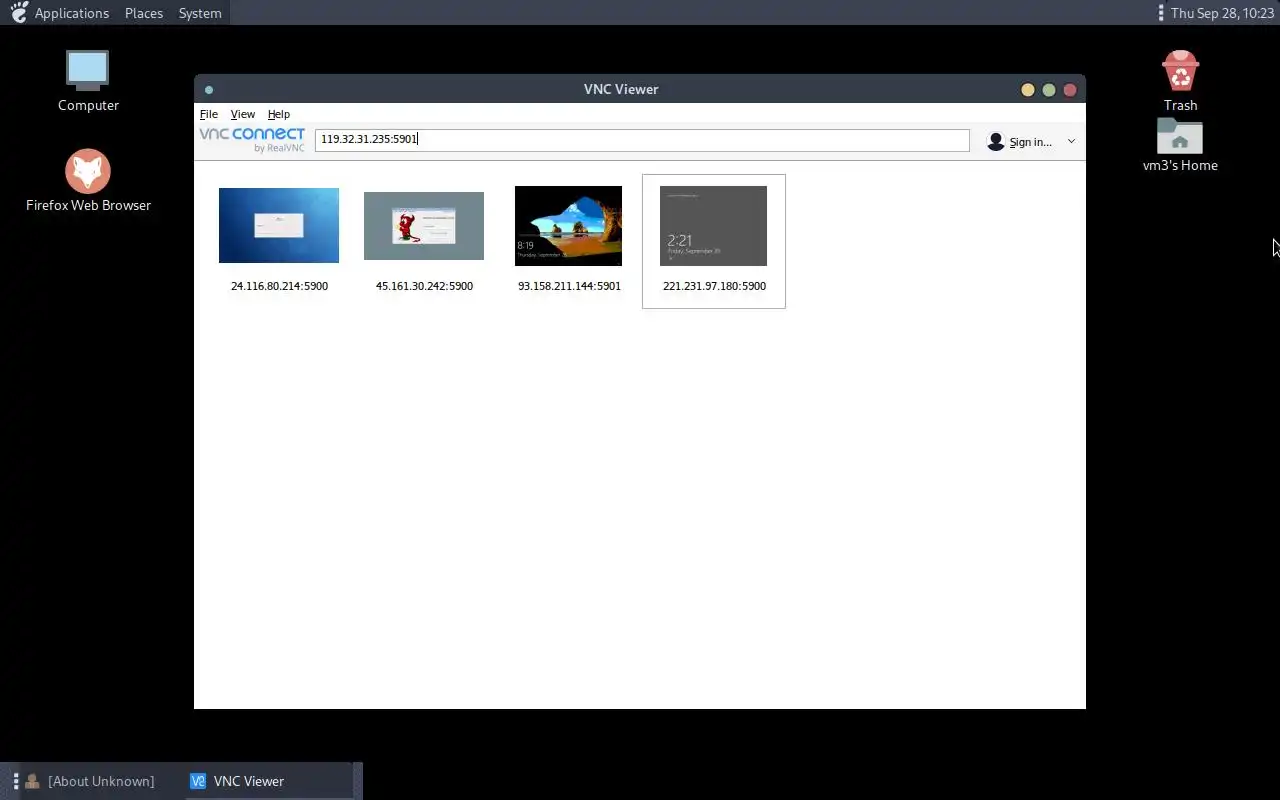Click the window menu dot in VNC Viewer titlebar
The height and width of the screenshot is (800, 1280).
pyautogui.click(x=209, y=90)
